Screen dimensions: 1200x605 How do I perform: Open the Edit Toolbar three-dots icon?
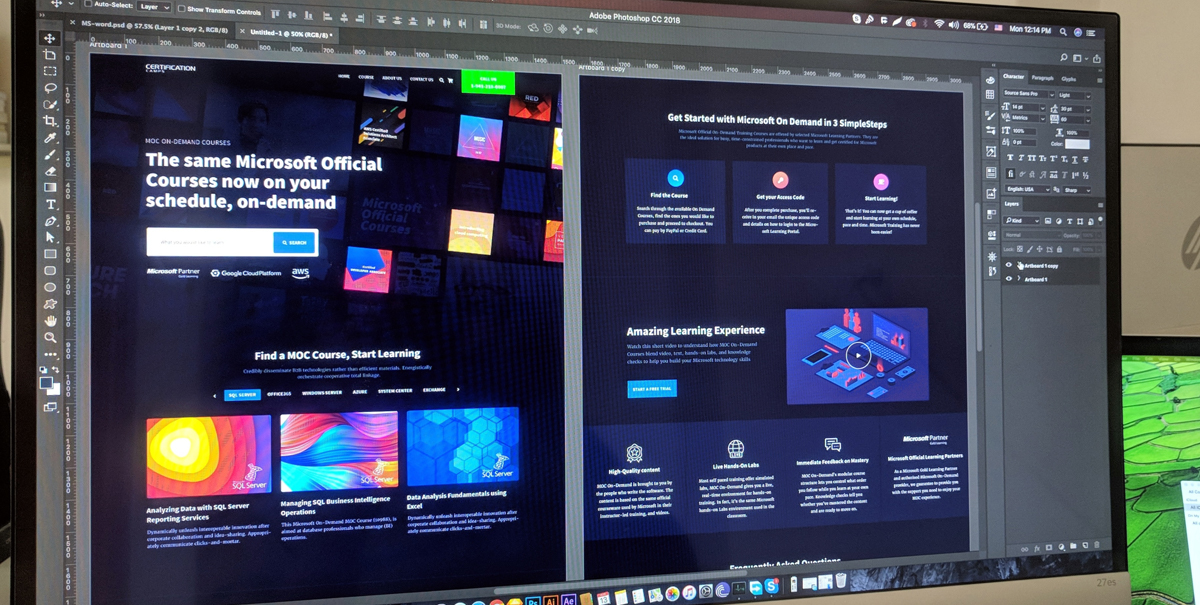[50, 354]
